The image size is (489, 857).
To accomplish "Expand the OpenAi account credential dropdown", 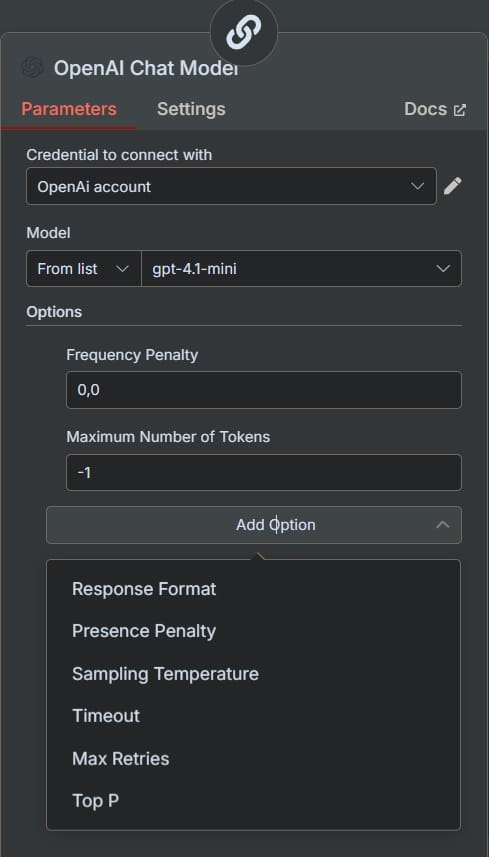I will (231, 186).
